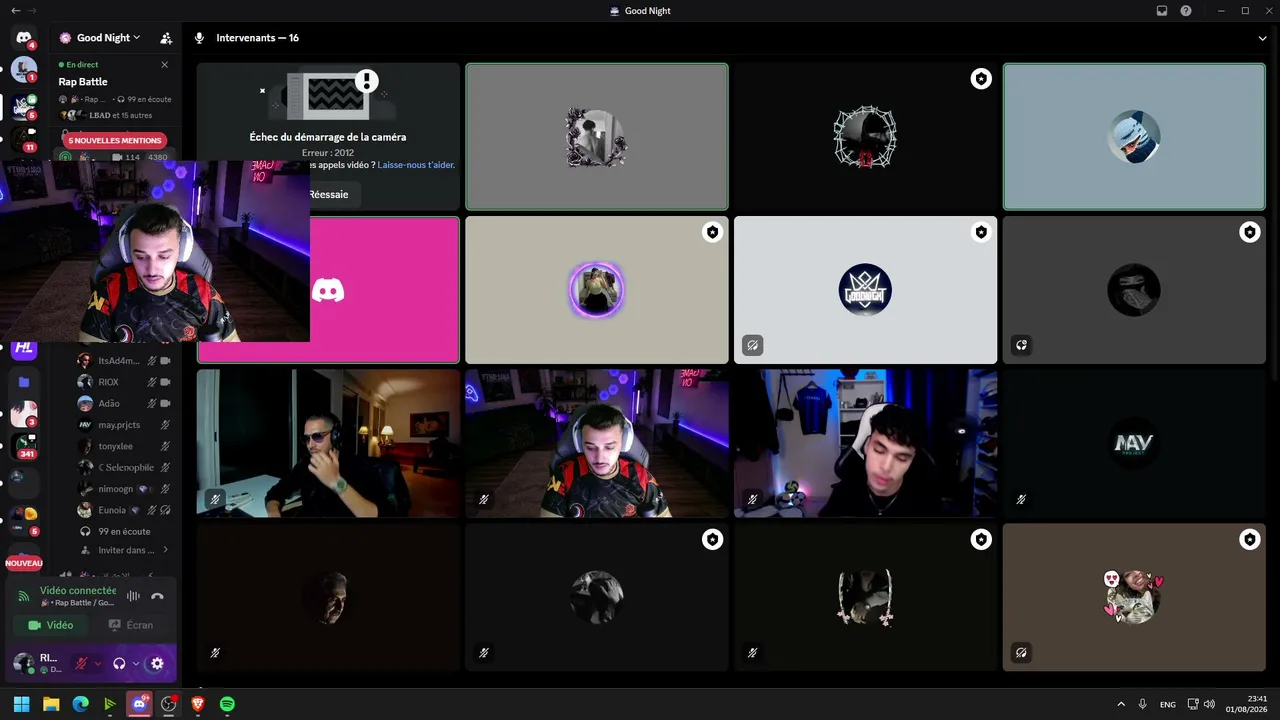Collapse the Intervenants speakers section
The width and height of the screenshot is (1280, 720).
pyautogui.click(x=1263, y=38)
